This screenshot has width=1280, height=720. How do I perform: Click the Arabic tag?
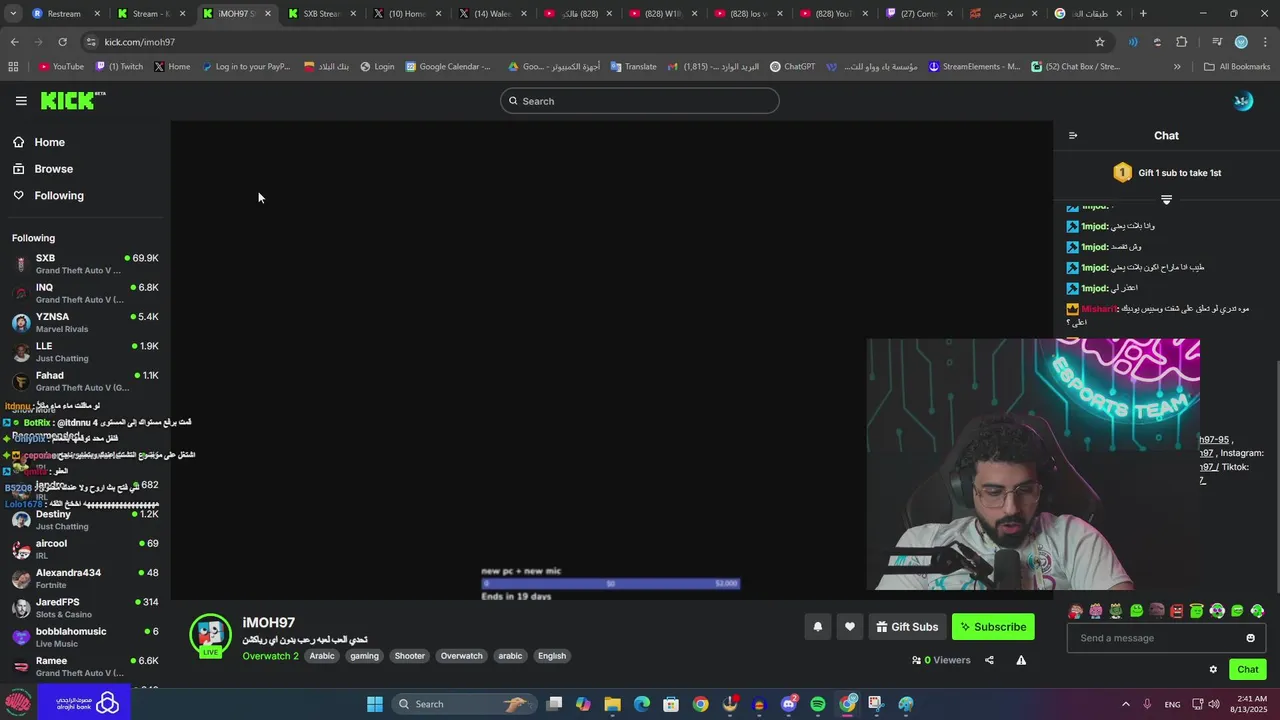(x=322, y=656)
